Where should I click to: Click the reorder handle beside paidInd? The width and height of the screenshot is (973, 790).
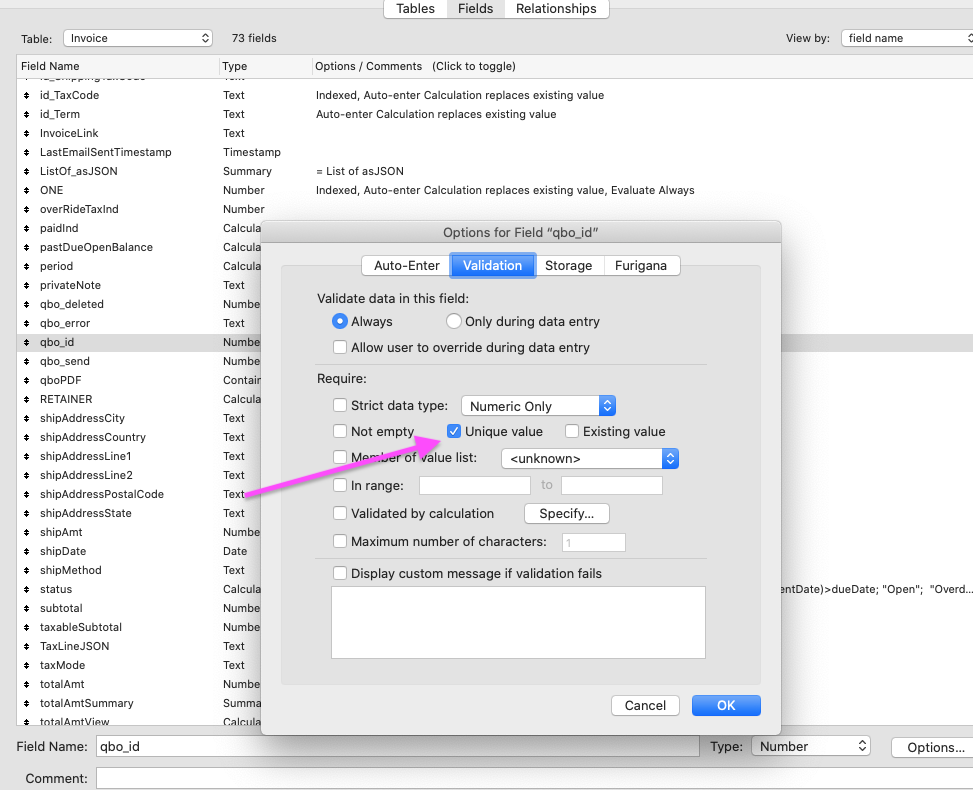pyautogui.click(x=27, y=228)
